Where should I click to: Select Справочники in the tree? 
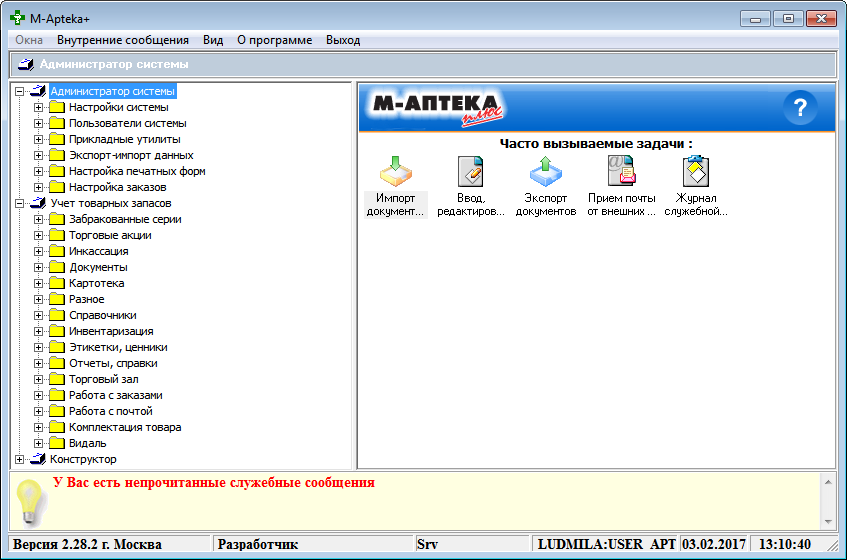(x=102, y=315)
